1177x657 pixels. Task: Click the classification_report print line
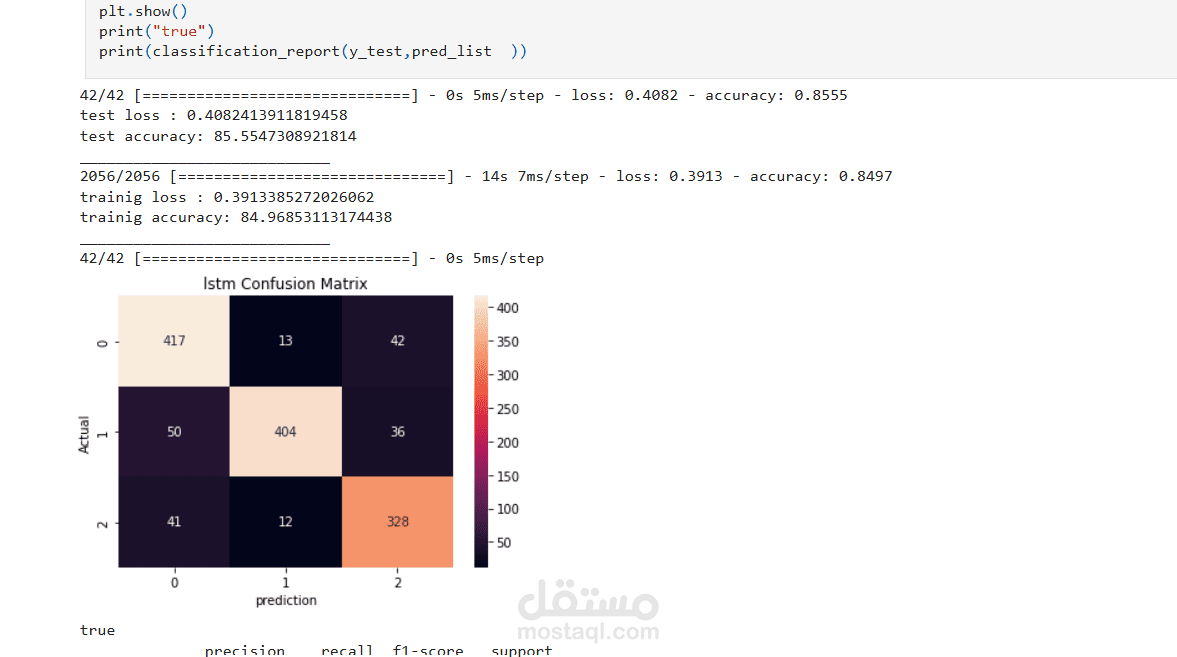[313, 51]
